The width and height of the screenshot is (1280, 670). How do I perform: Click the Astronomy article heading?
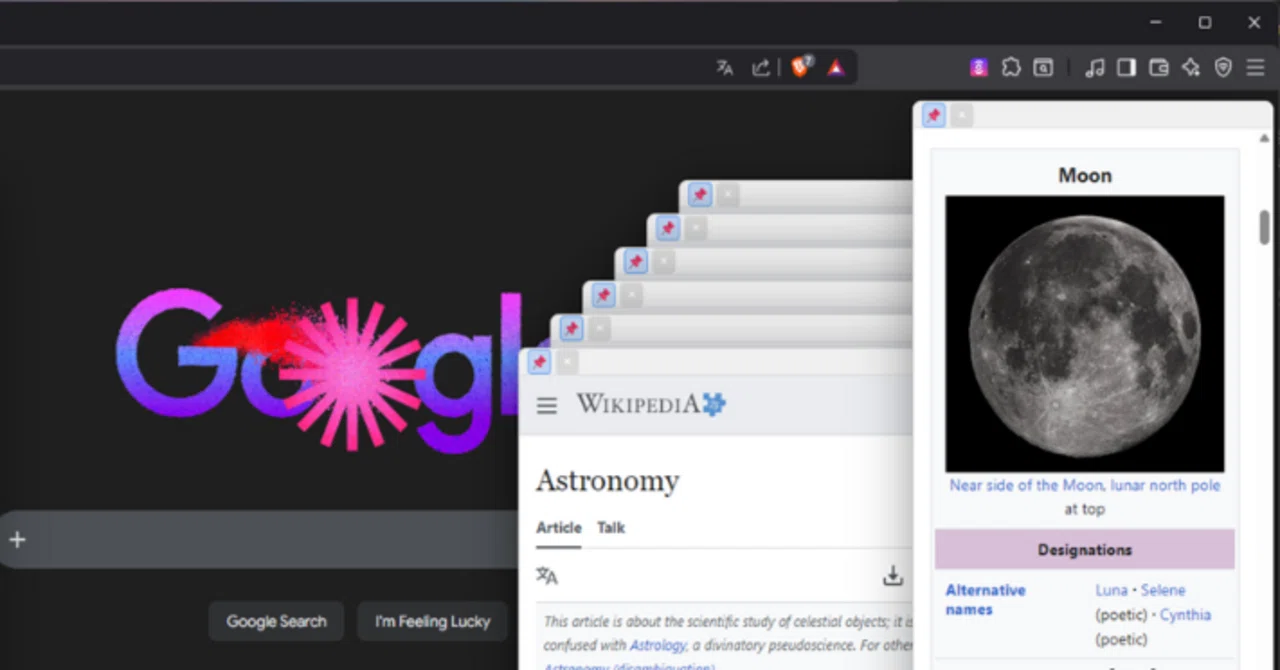click(x=608, y=481)
